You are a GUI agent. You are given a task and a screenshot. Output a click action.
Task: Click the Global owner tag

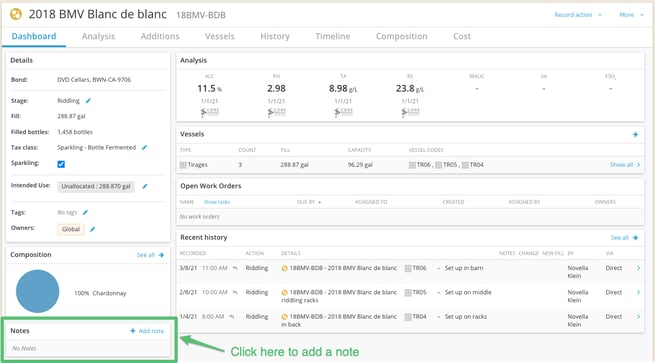click(x=71, y=229)
